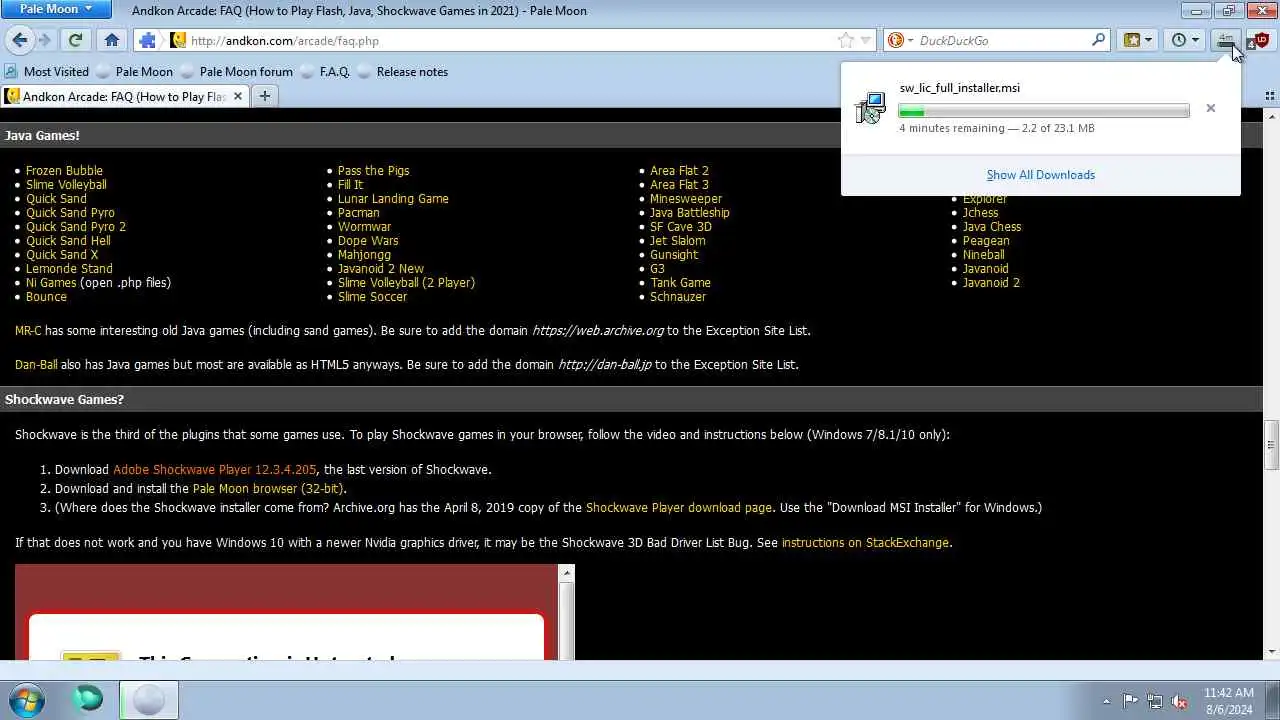Open Pale Moon browser (32-bit) link

[268, 489]
